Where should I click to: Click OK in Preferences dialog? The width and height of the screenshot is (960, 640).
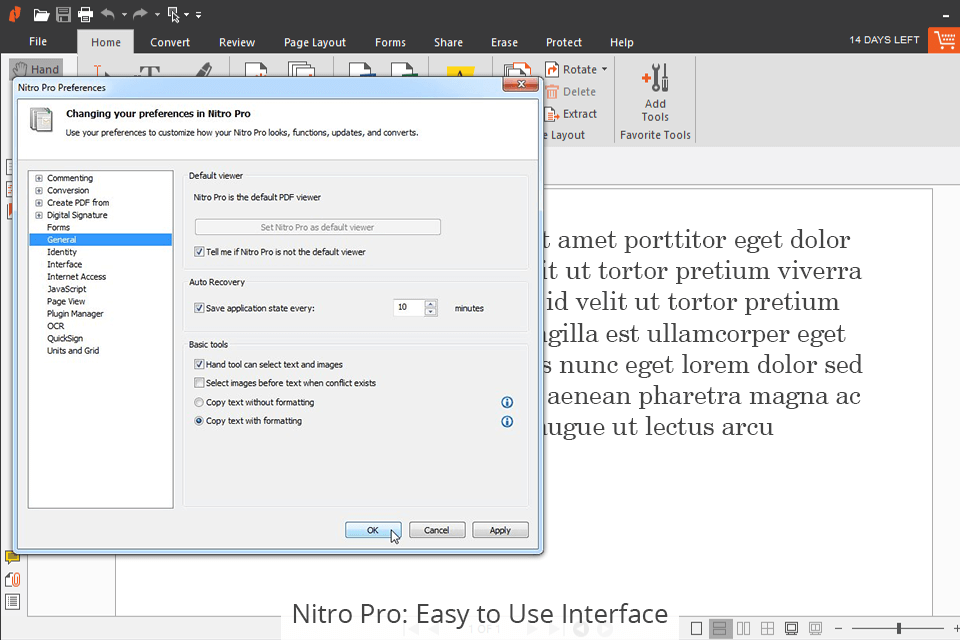pyautogui.click(x=373, y=530)
